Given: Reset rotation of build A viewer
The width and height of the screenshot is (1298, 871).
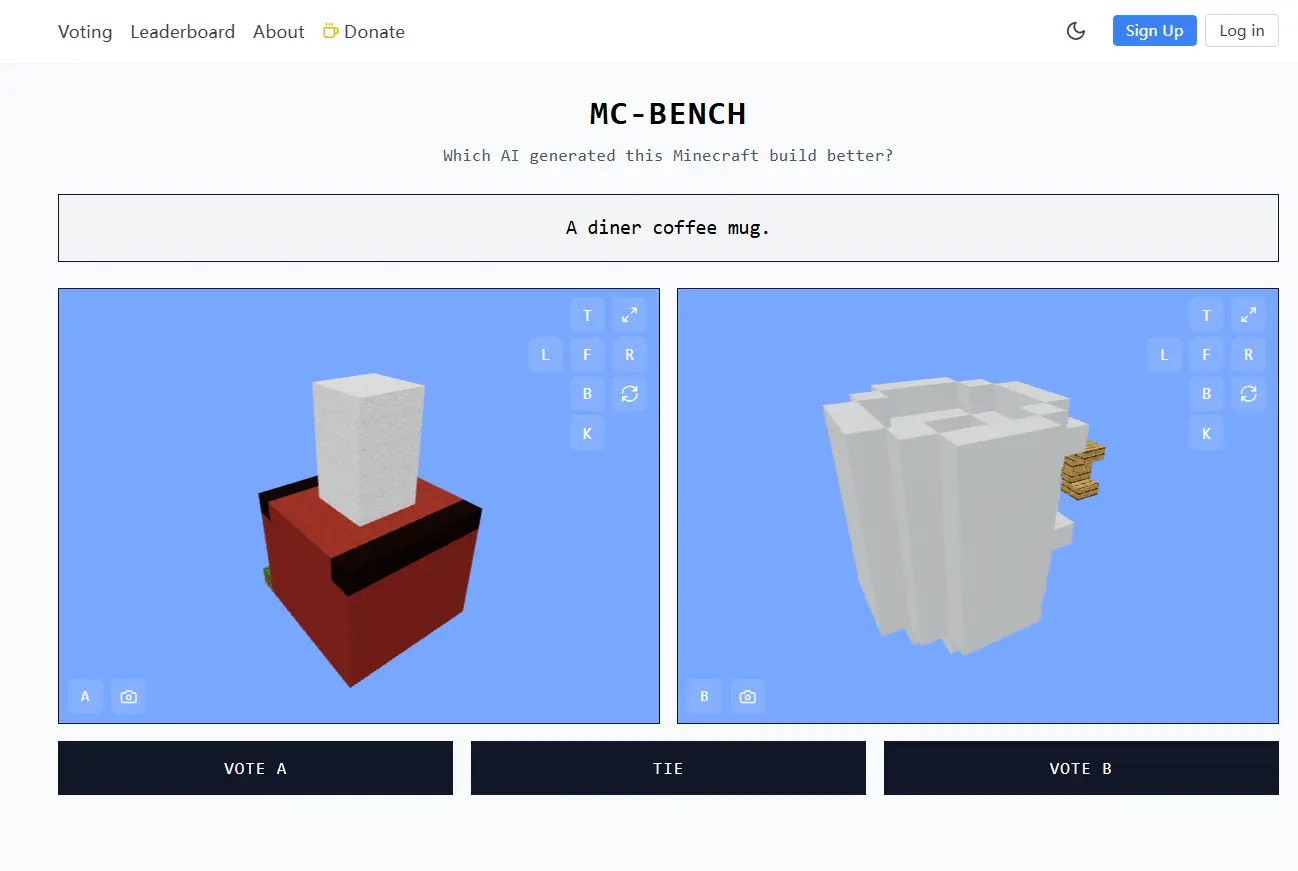Looking at the screenshot, I should (x=629, y=394).
